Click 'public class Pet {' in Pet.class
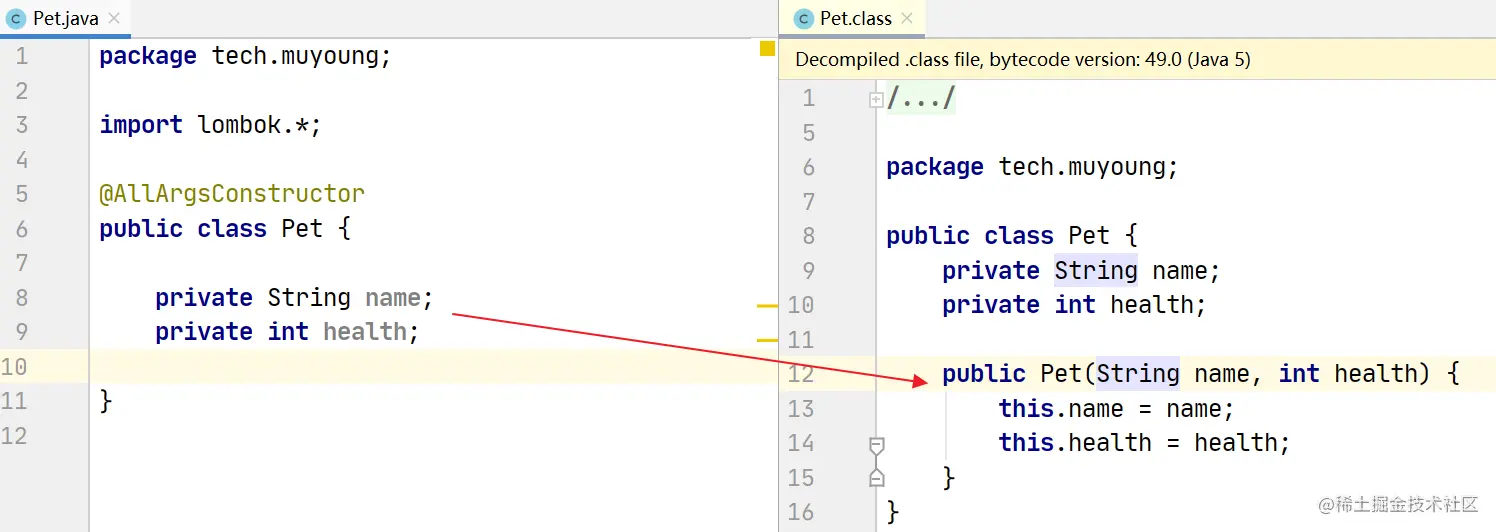Viewport: 1496px width, 532px height. coord(1012,236)
